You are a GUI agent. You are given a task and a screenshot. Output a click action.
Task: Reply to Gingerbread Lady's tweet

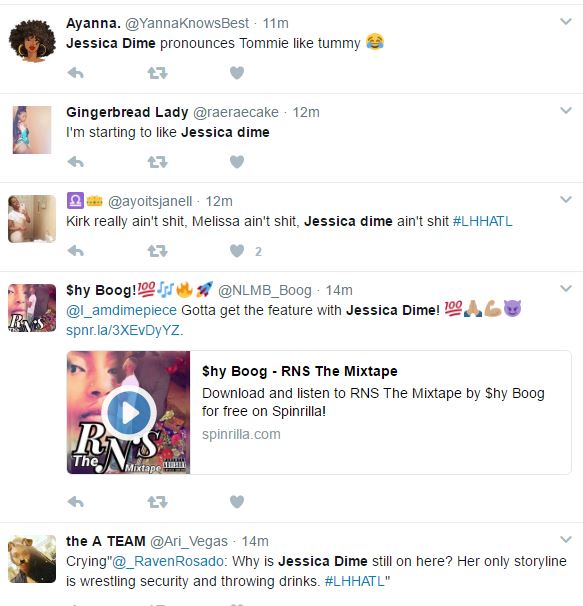(x=75, y=162)
